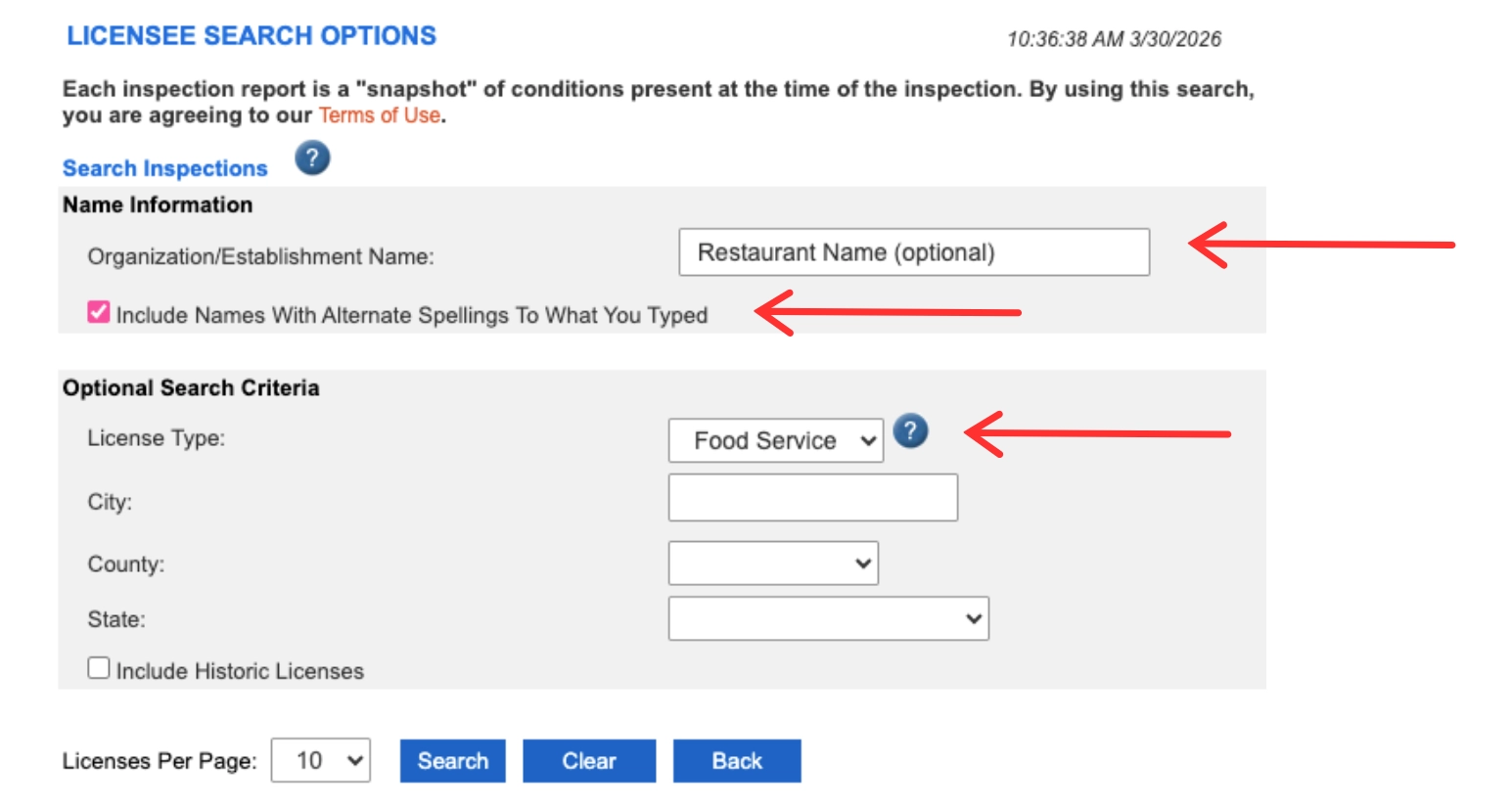Screen dimensions: 1512x811
Task: Click the Search button
Action: tap(452, 760)
